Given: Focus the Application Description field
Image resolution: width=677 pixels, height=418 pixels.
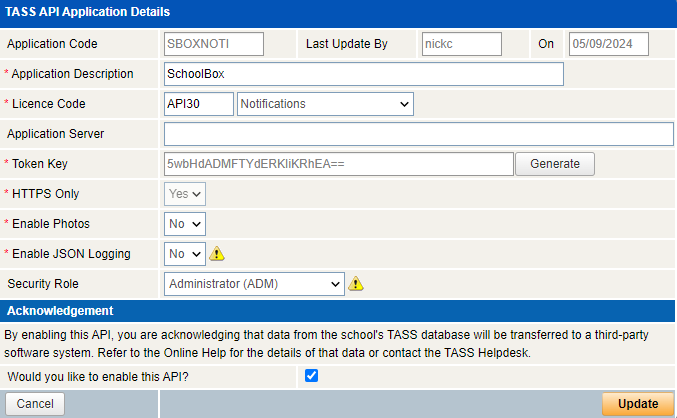Looking at the screenshot, I should point(363,74).
